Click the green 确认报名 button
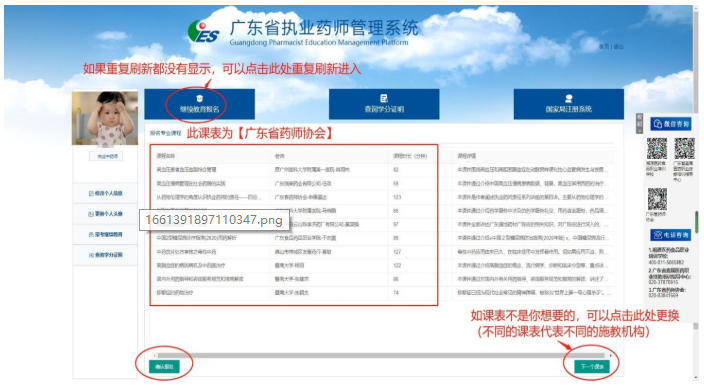The width and height of the screenshot is (704, 388). click(164, 366)
